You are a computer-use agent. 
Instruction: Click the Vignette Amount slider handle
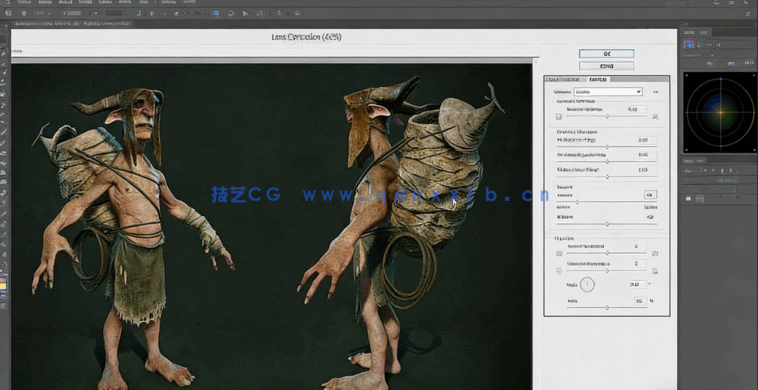(577, 202)
